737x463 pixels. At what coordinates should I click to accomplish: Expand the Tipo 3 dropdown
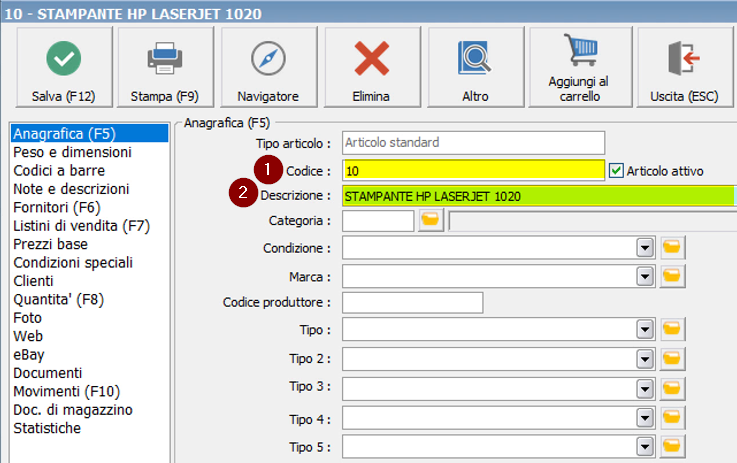pos(645,389)
